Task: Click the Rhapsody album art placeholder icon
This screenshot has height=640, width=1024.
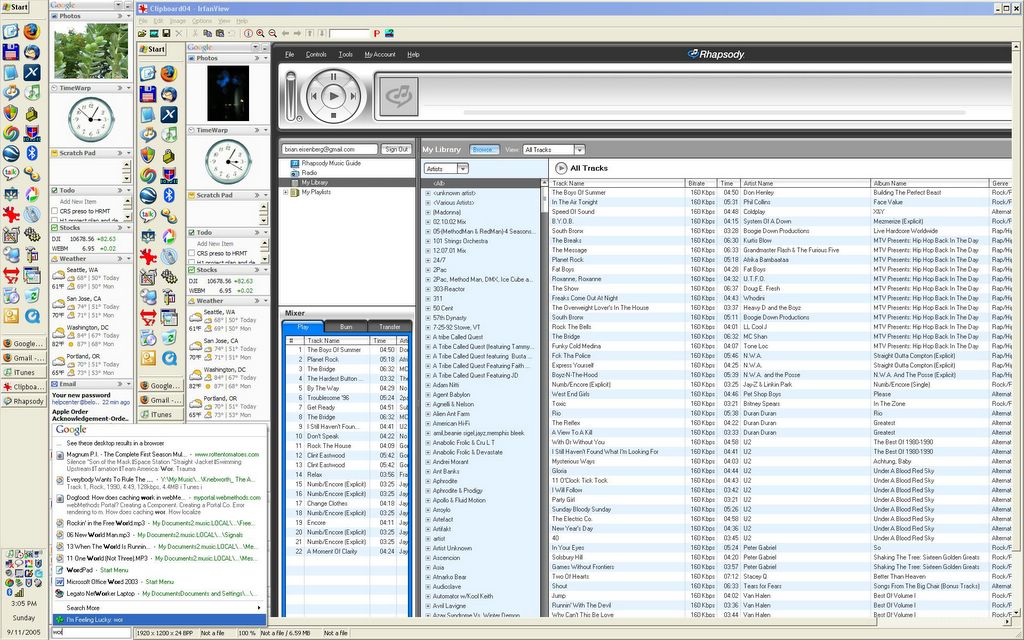Action: pos(399,97)
